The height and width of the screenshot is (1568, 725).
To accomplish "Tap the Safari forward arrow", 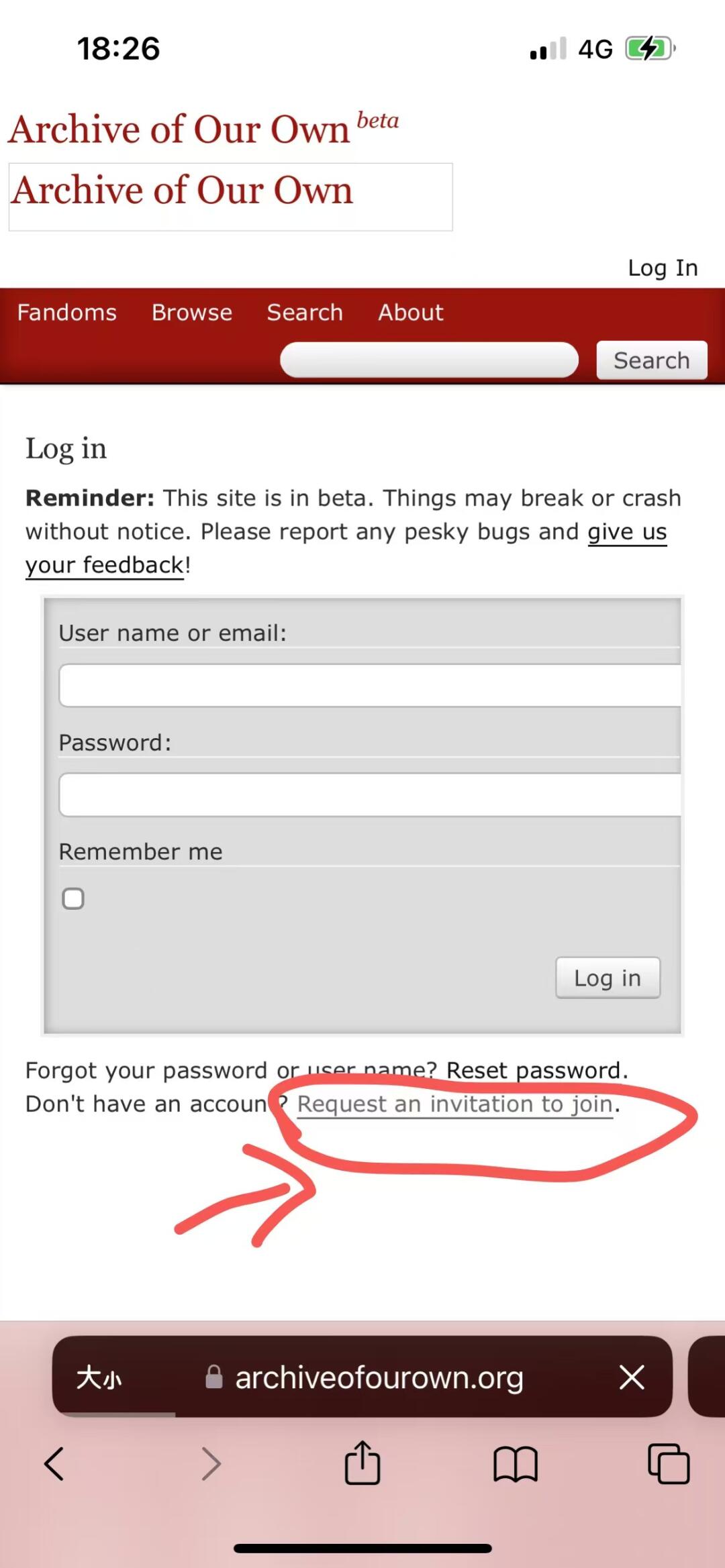I will tap(211, 1463).
